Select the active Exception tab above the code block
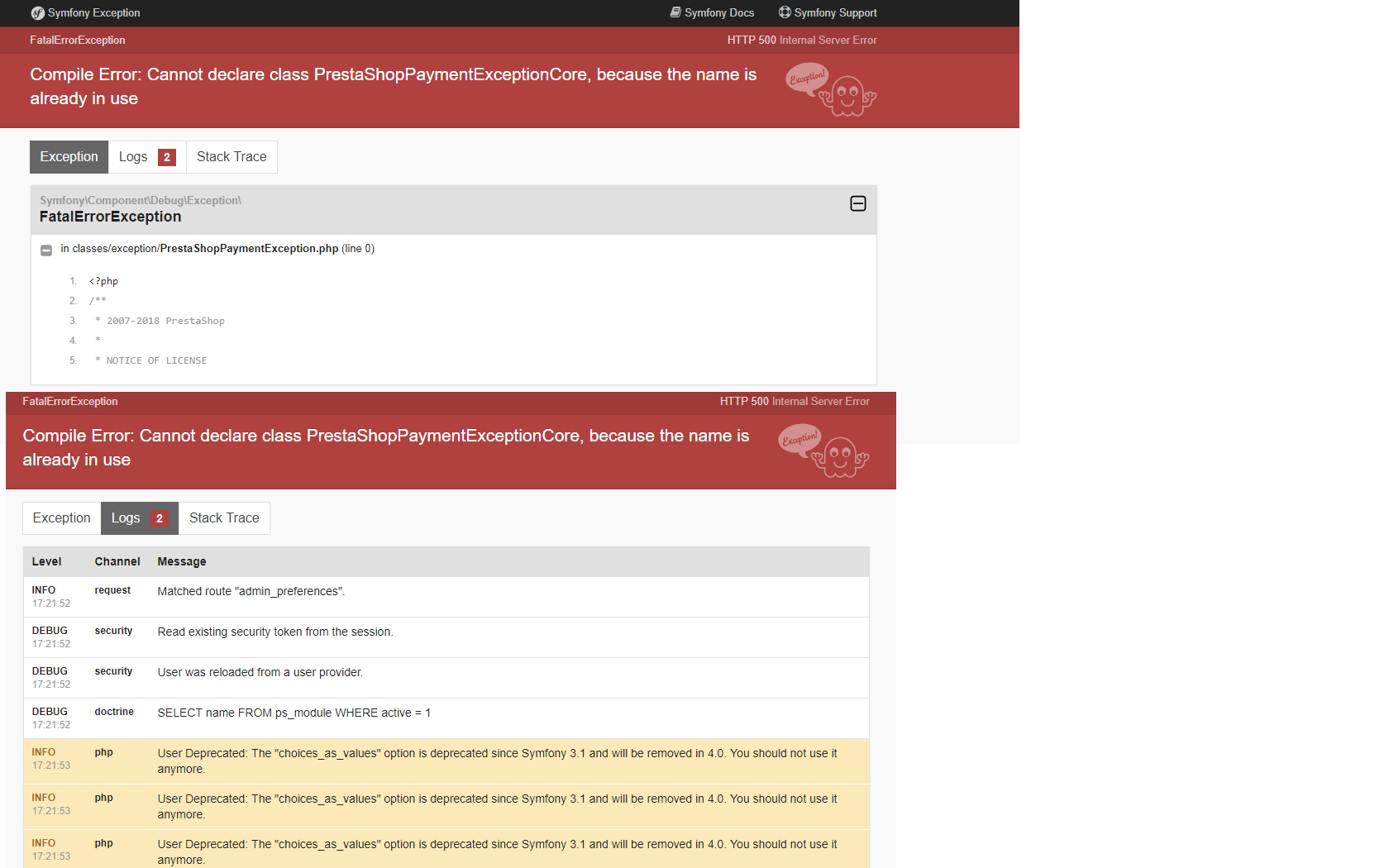Viewport: 1389px width, 868px height. point(69,157)
